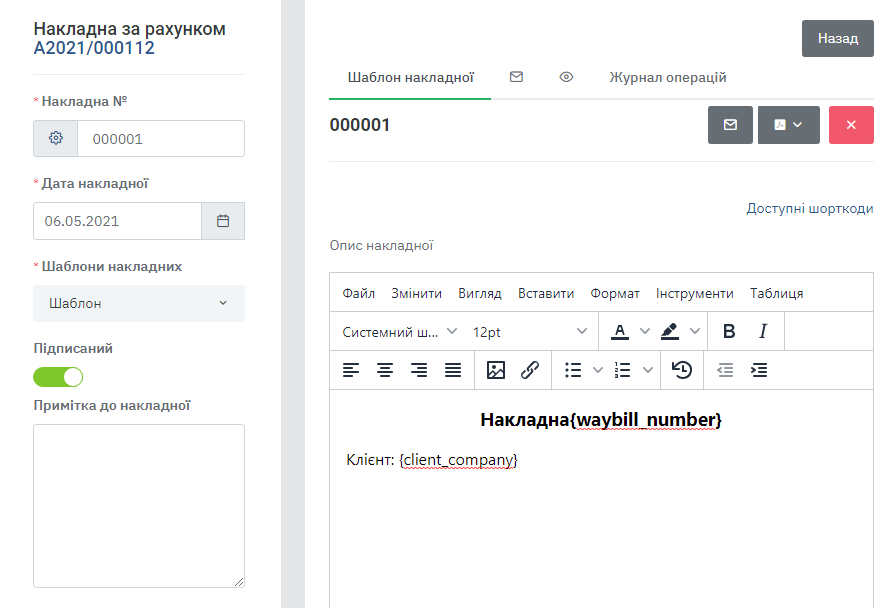Open the Доступні шорткоди link
The width and height of the screenshot is (888, 608).
click(809, 208)
